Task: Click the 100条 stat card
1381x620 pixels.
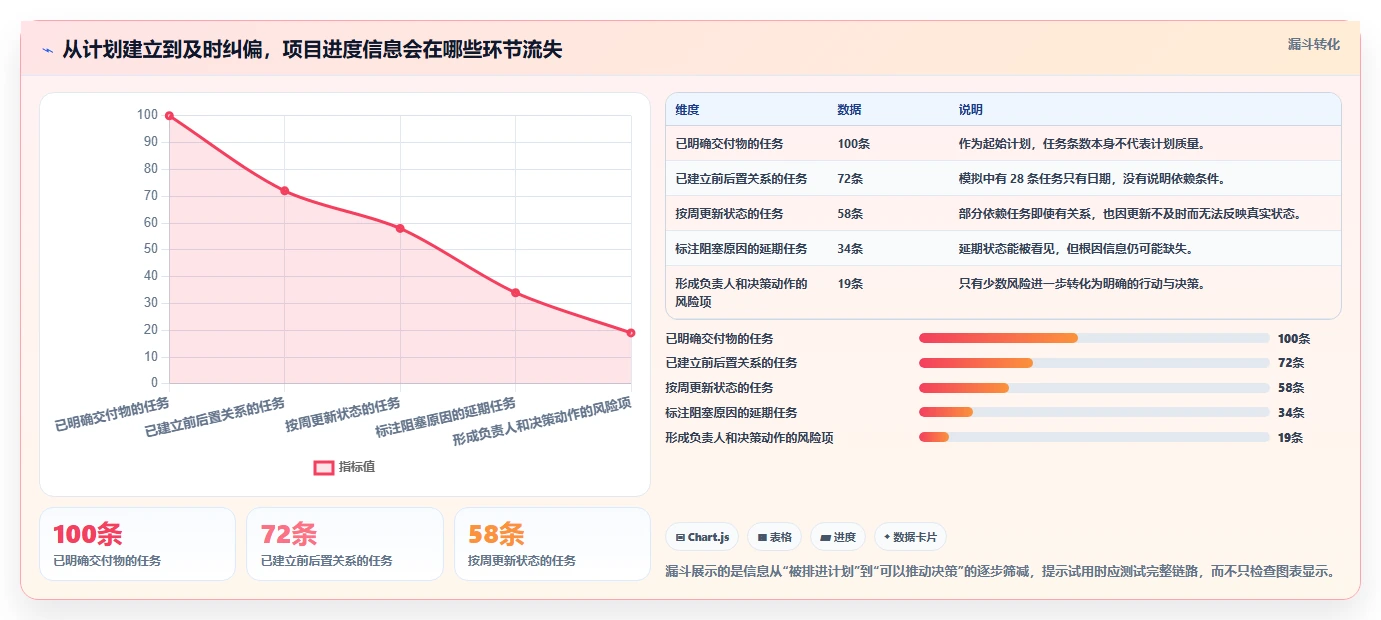Action: [x=138, y=544]
